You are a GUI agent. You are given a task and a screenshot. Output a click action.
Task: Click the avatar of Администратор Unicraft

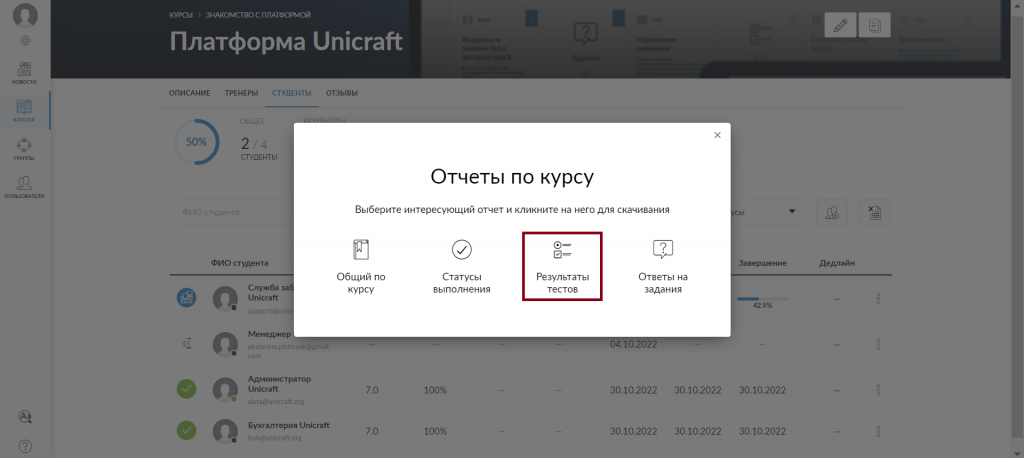[x=225, y=390]
